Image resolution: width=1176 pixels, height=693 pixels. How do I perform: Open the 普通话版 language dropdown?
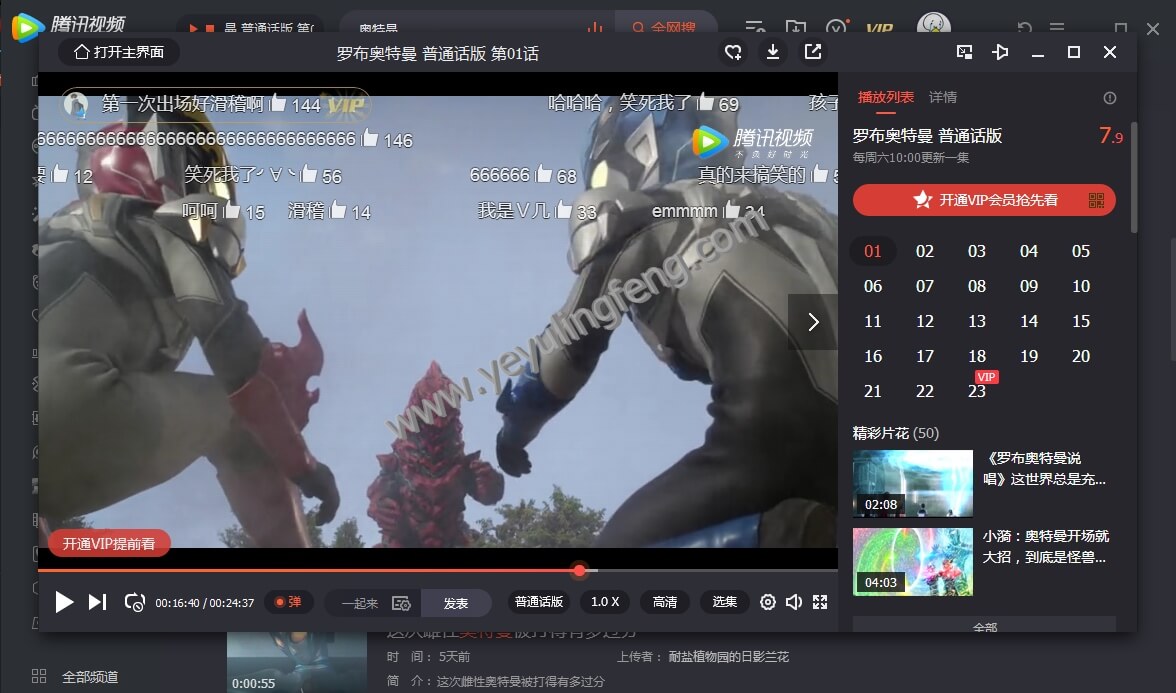(x=538, y=602)
